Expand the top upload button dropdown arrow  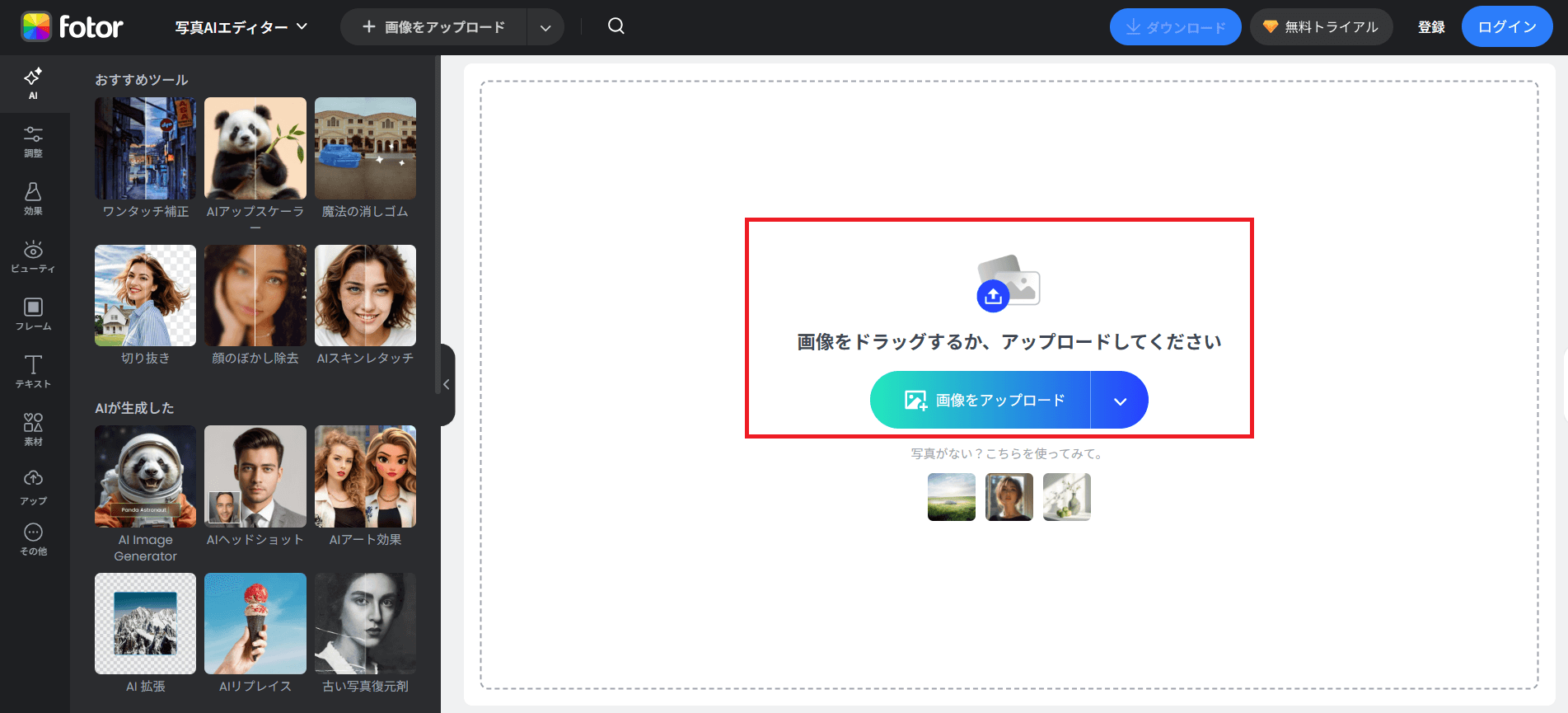point(545,27)
